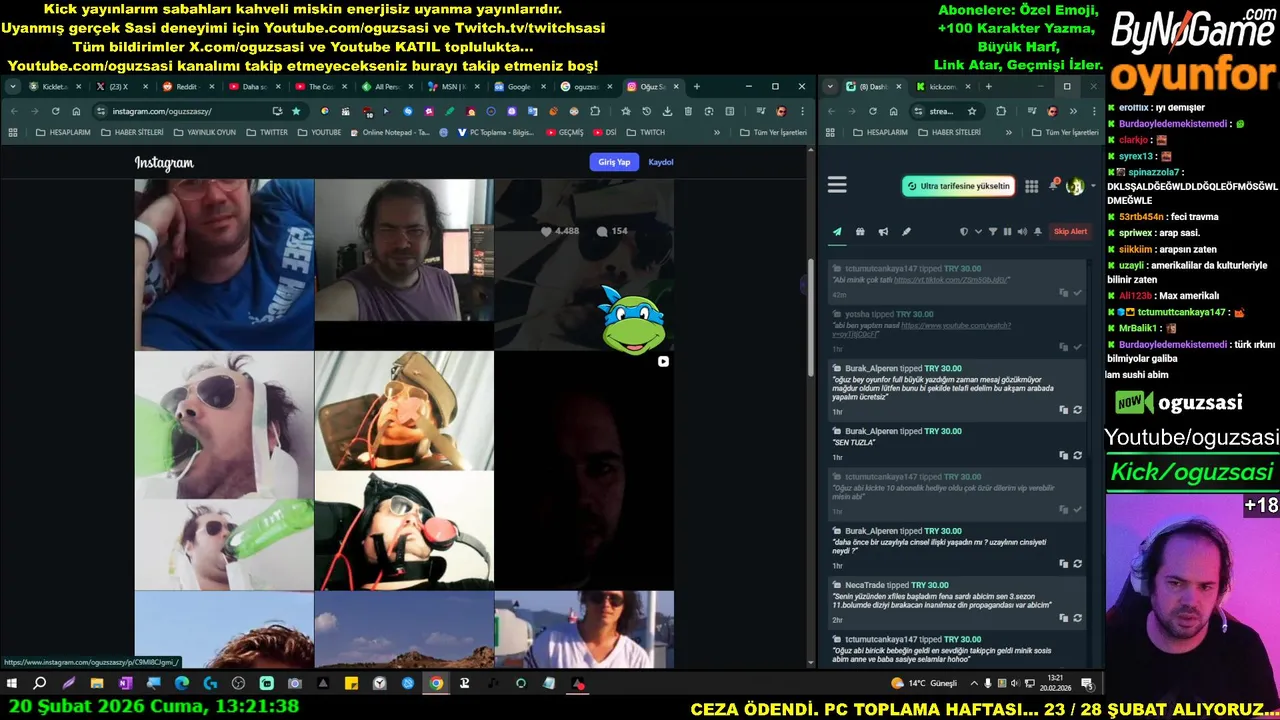Open the post showing 4.488 likes

coord(584,264)
